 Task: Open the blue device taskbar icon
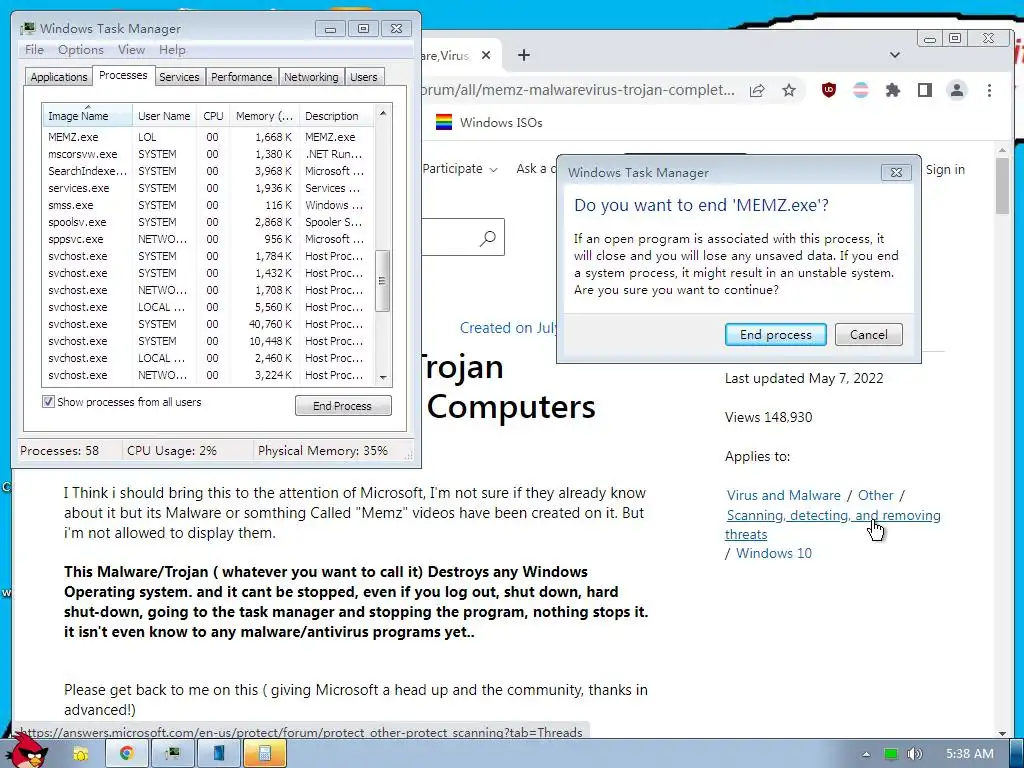click(x=219, y=754)
